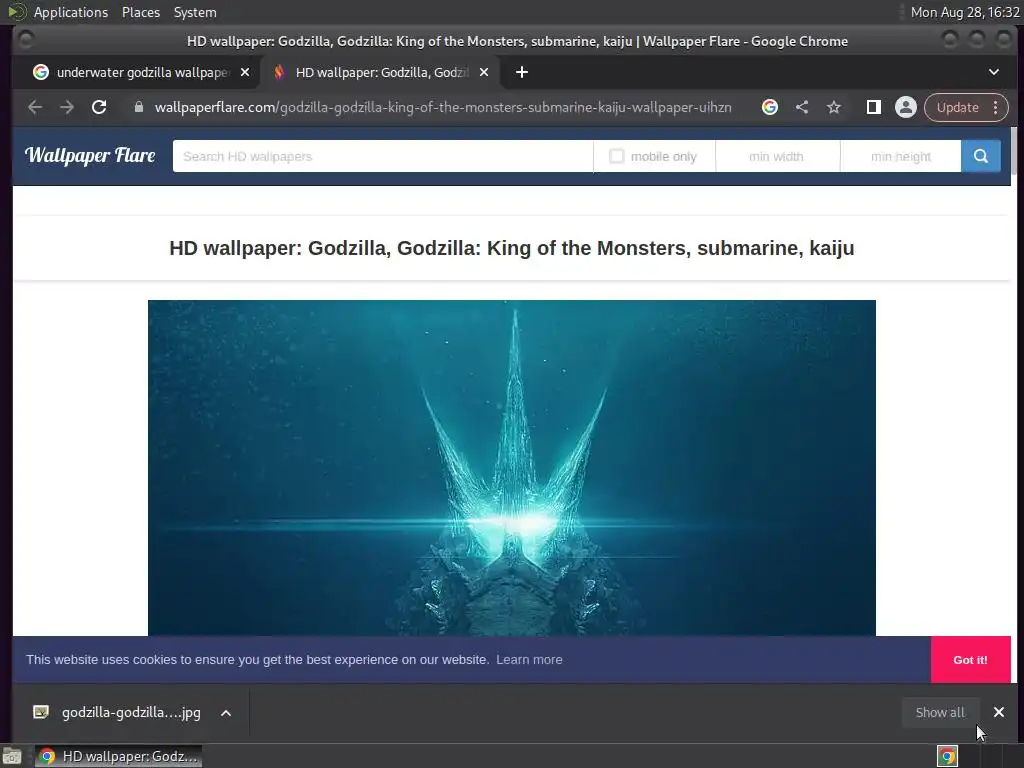The height and width of the screenshot is (768, 1024).
Task: Enable the mobile only checkbox
Action: click(x=616, y=156)
